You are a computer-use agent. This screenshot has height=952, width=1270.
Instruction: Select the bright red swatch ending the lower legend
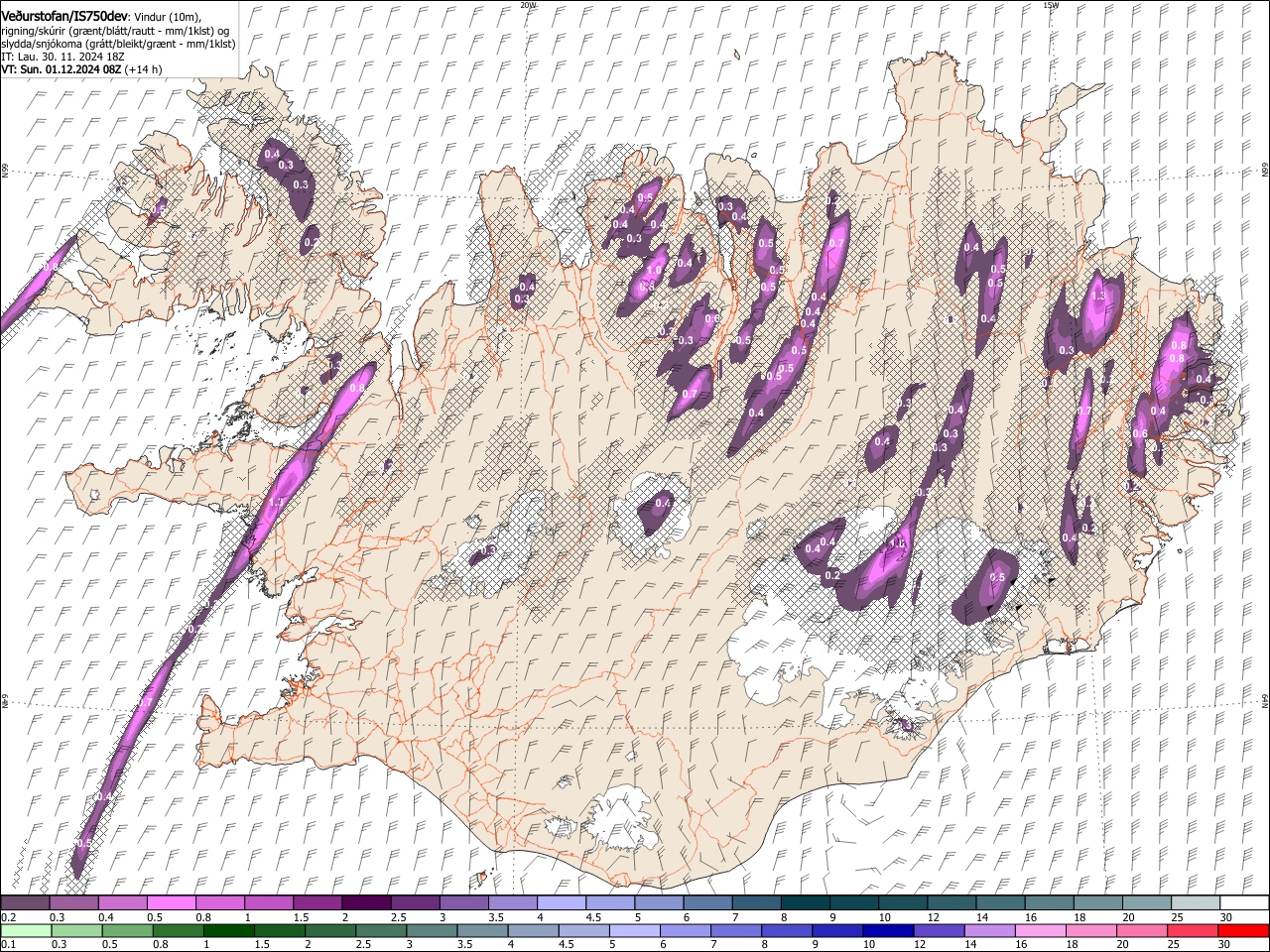pos(1243,931)
